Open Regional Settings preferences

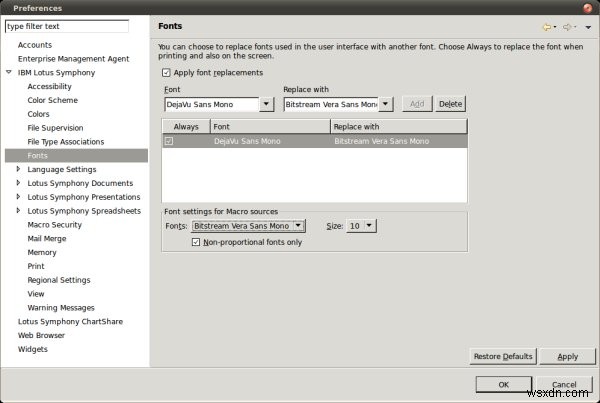pyautogui.click(x=59, y=280)
